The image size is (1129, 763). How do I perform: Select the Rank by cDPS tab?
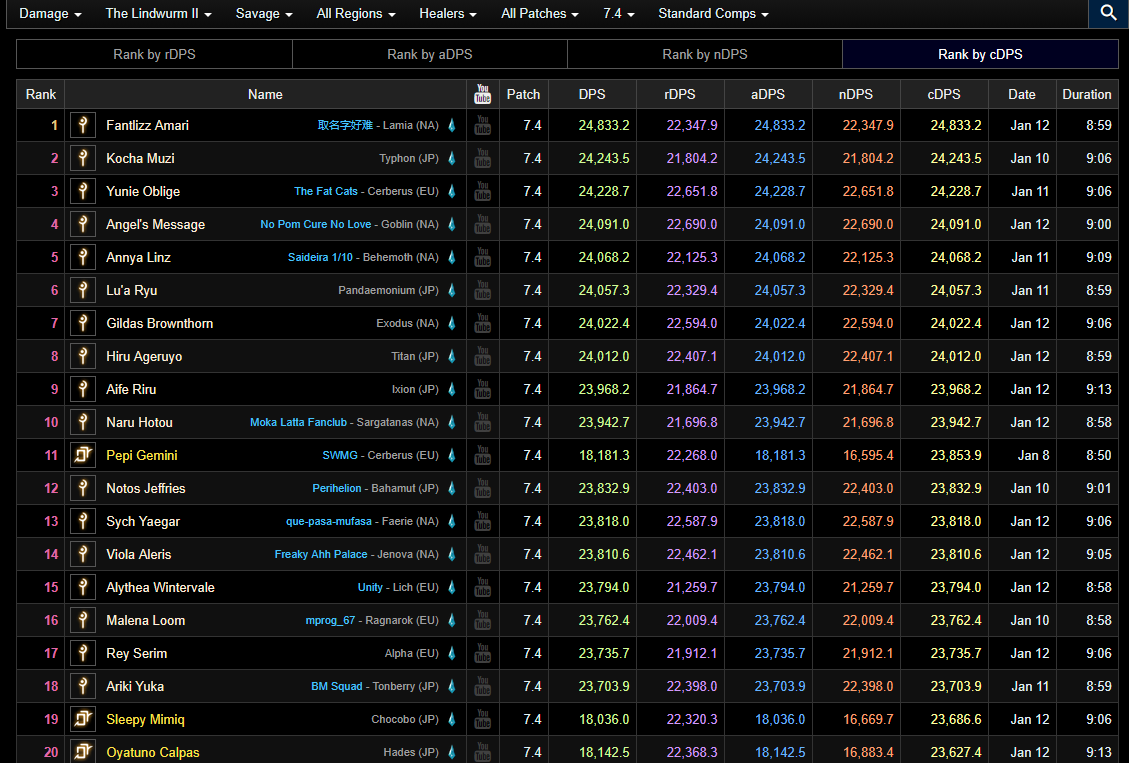coord(980,54)
